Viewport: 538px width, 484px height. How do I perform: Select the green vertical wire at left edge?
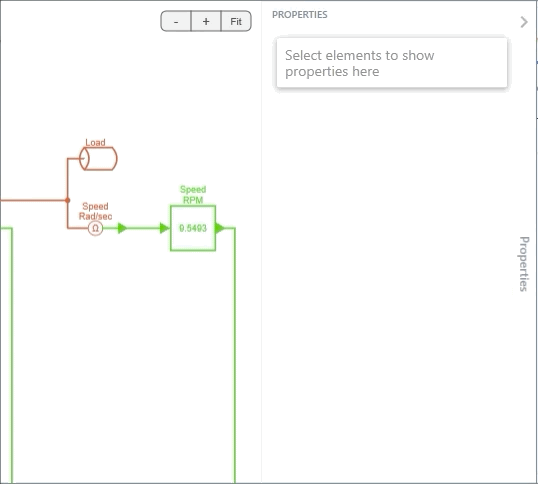click(x=12, y=355)
